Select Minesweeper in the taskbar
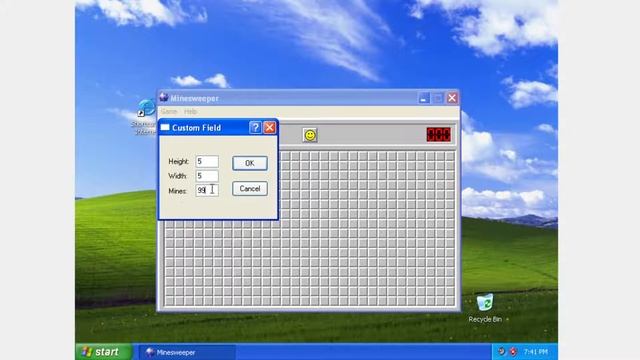The image size is (640, 360). click(187, 352)
